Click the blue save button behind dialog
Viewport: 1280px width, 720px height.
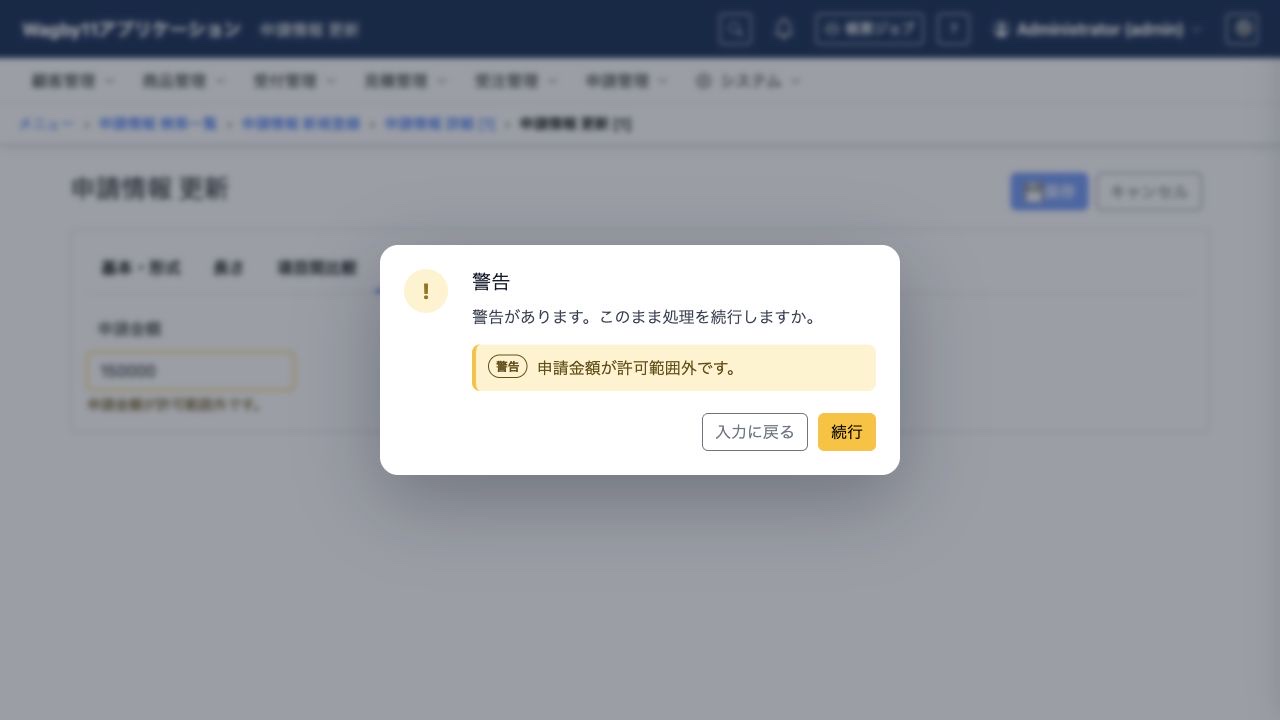click(1049, 191)
